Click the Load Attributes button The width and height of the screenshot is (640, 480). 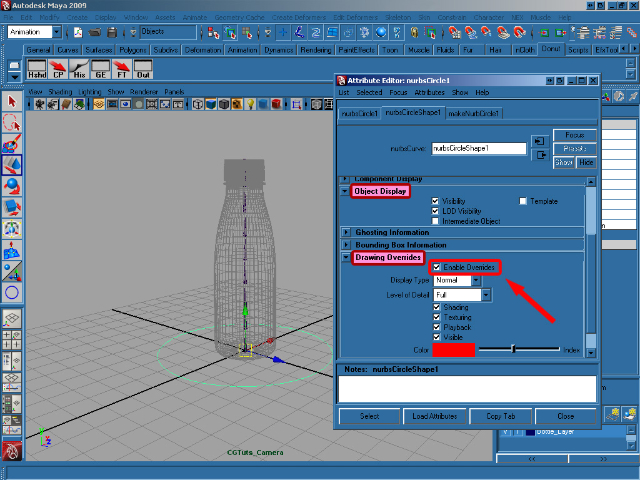coord(434,416)
